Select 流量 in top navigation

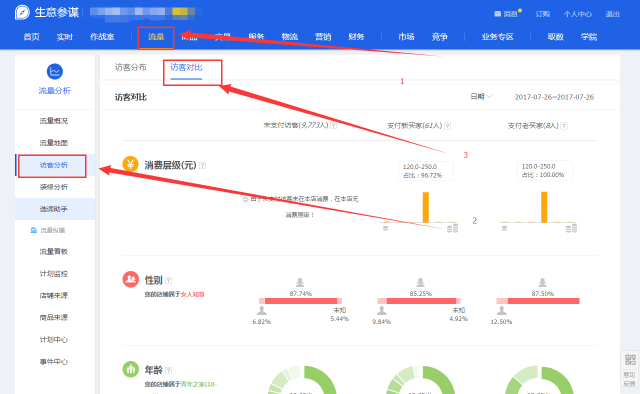[156, 37]
